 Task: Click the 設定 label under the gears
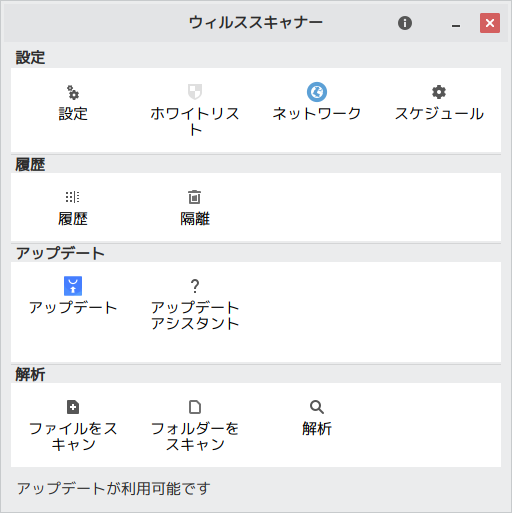click(73, 114)
